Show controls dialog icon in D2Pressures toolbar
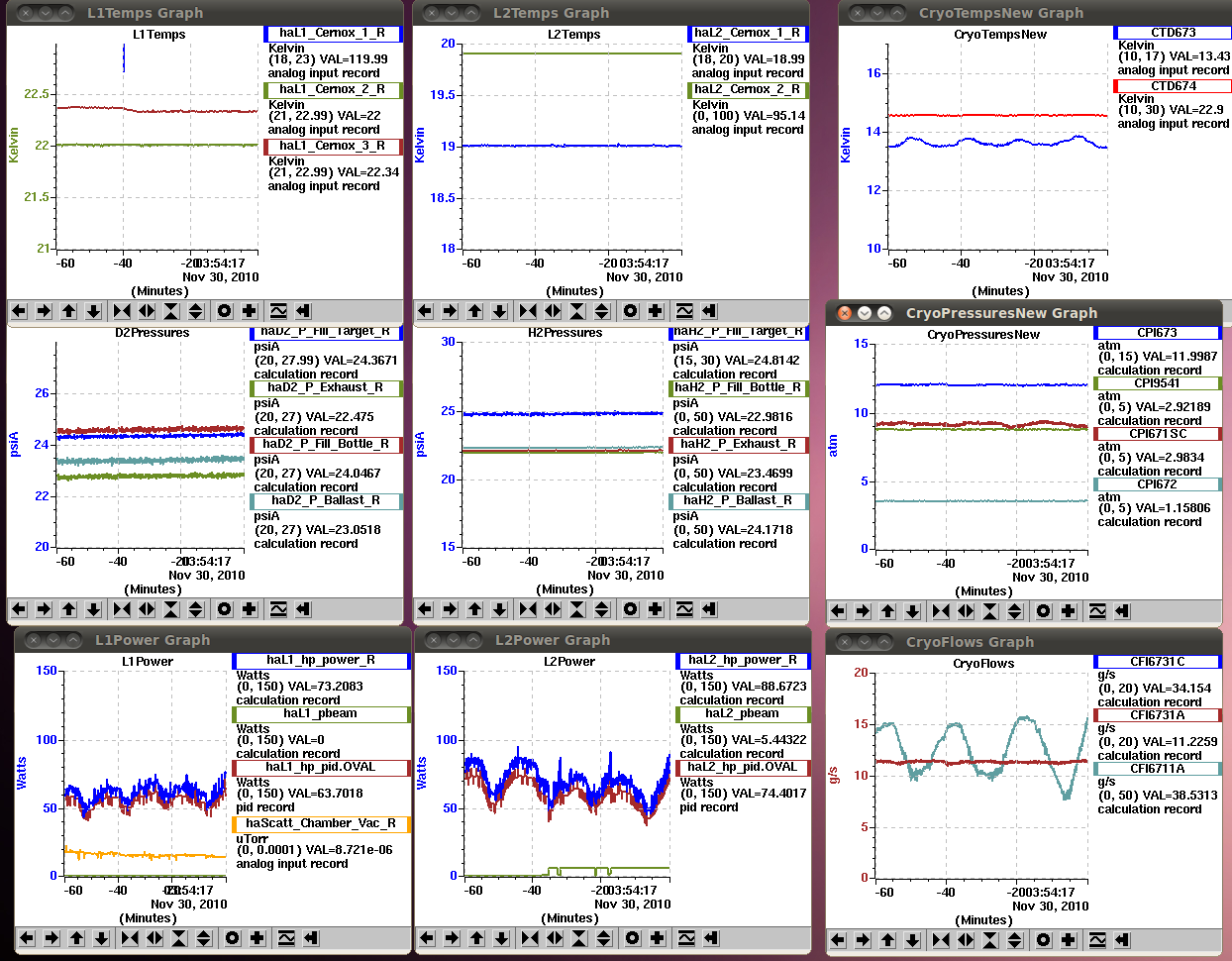Image resolution: width=1232 pixels, height=961 pixels. [303, 609]
